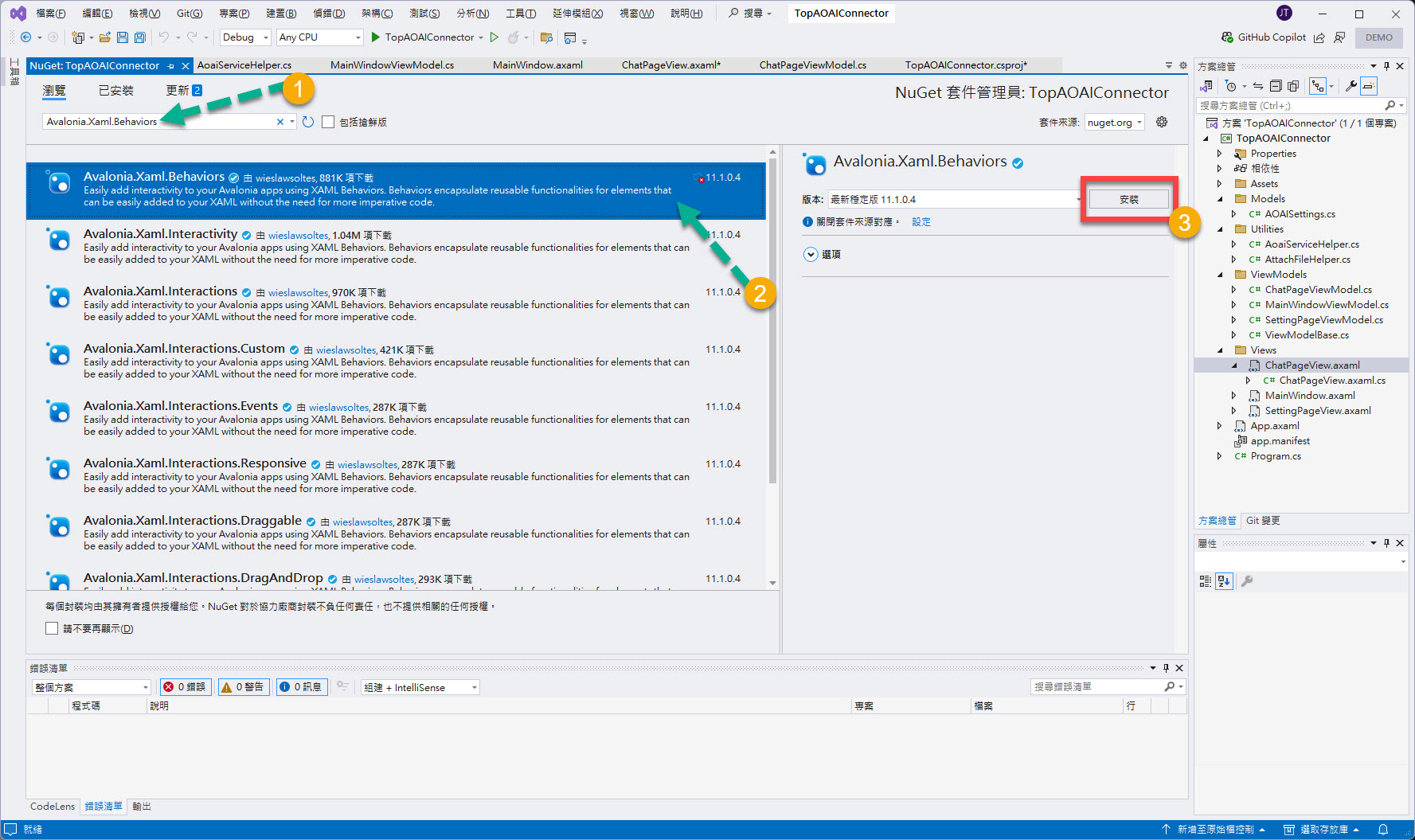Open the nuget.org package source dropdown
1415x840 pixels.
pos(1115,122)
